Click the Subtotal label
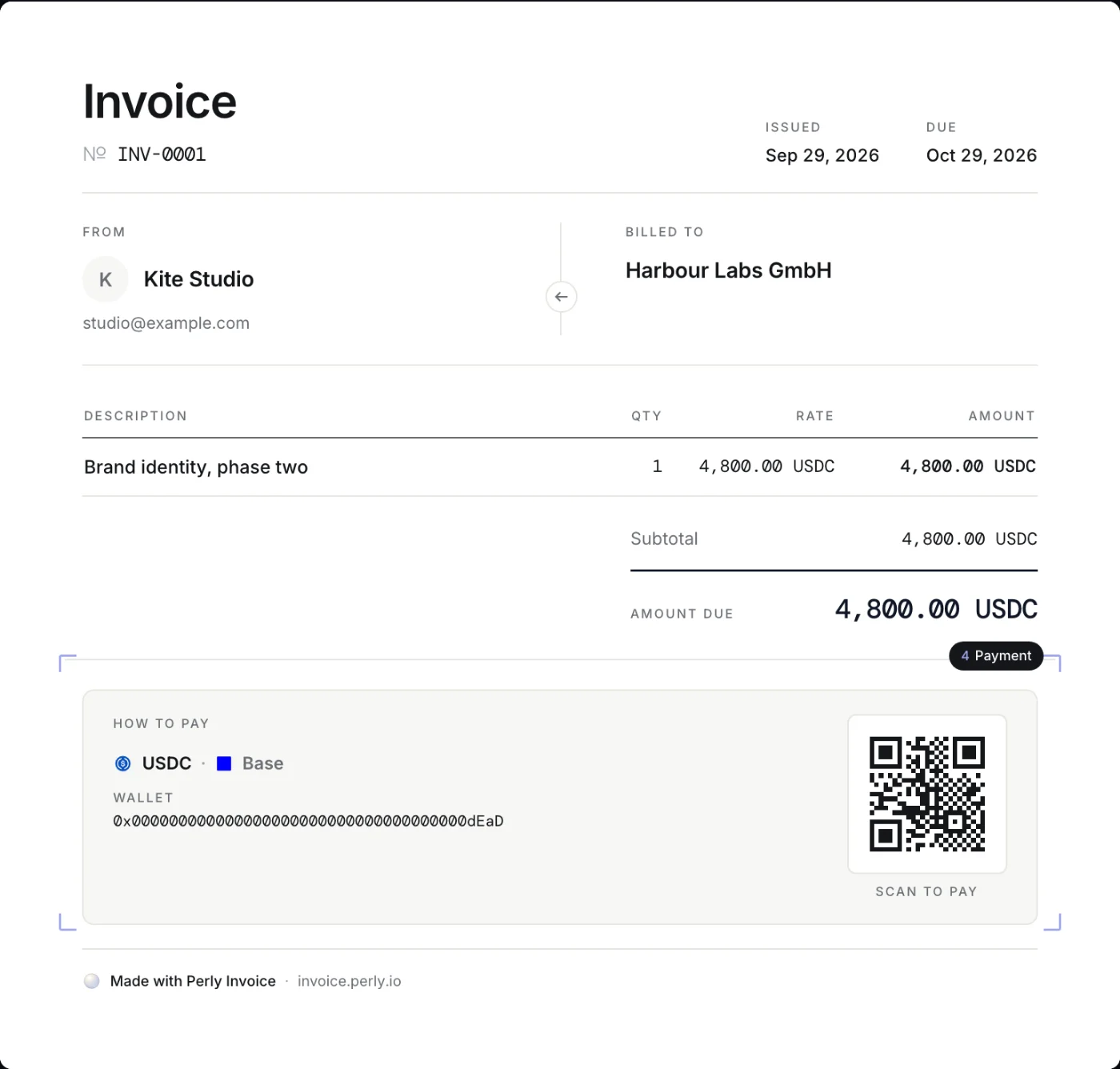 point(664,539)
